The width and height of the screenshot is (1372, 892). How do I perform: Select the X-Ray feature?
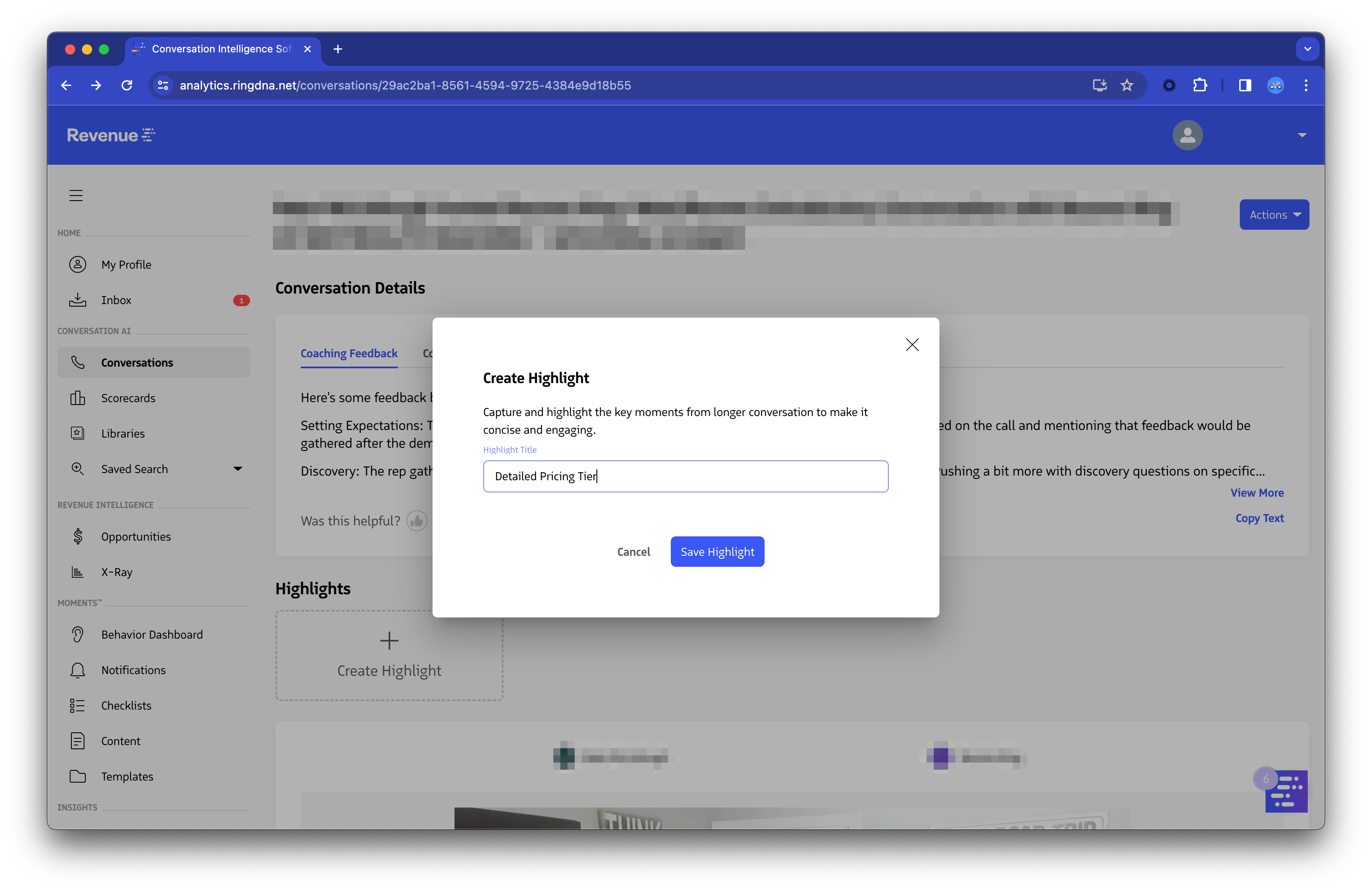[117, 571]
